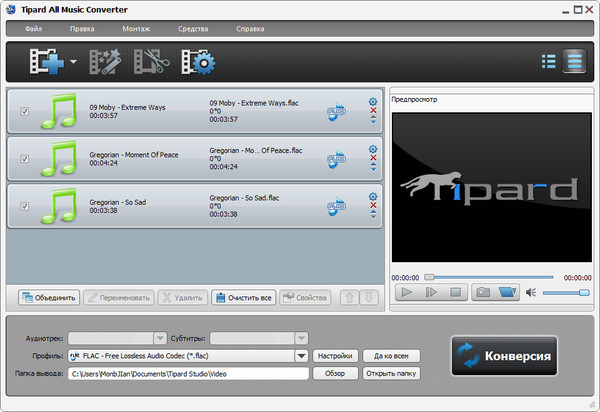The image size is (600, 412).
Task: Open the Средства menu
Action: (x=193, y=28)
